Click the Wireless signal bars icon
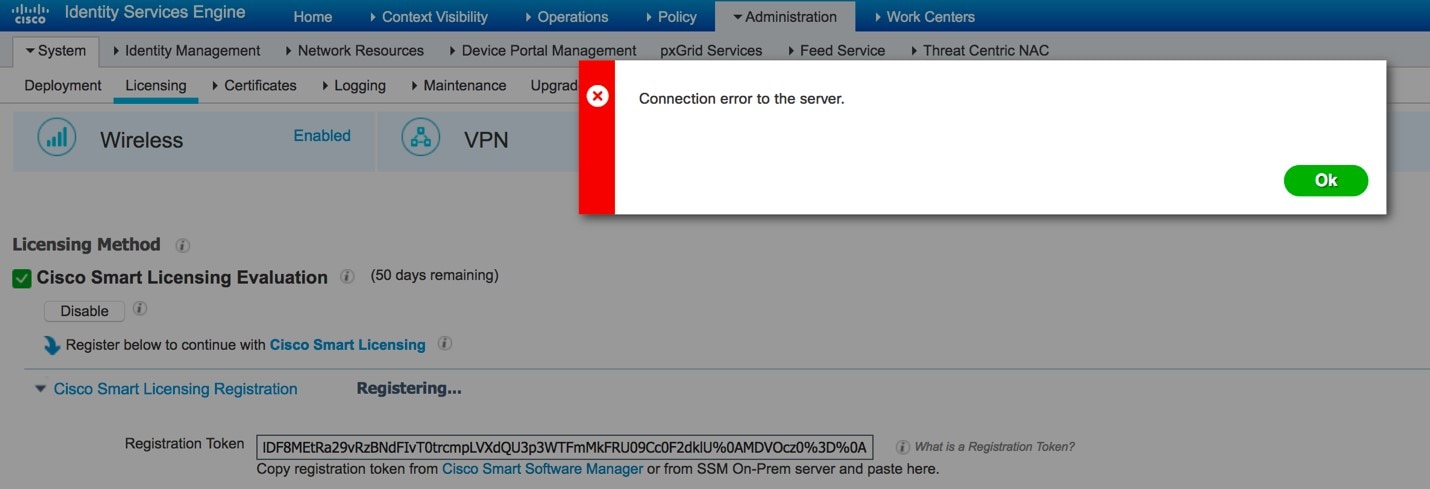This screenshot has width=1430, height=489. pos(57,138)
